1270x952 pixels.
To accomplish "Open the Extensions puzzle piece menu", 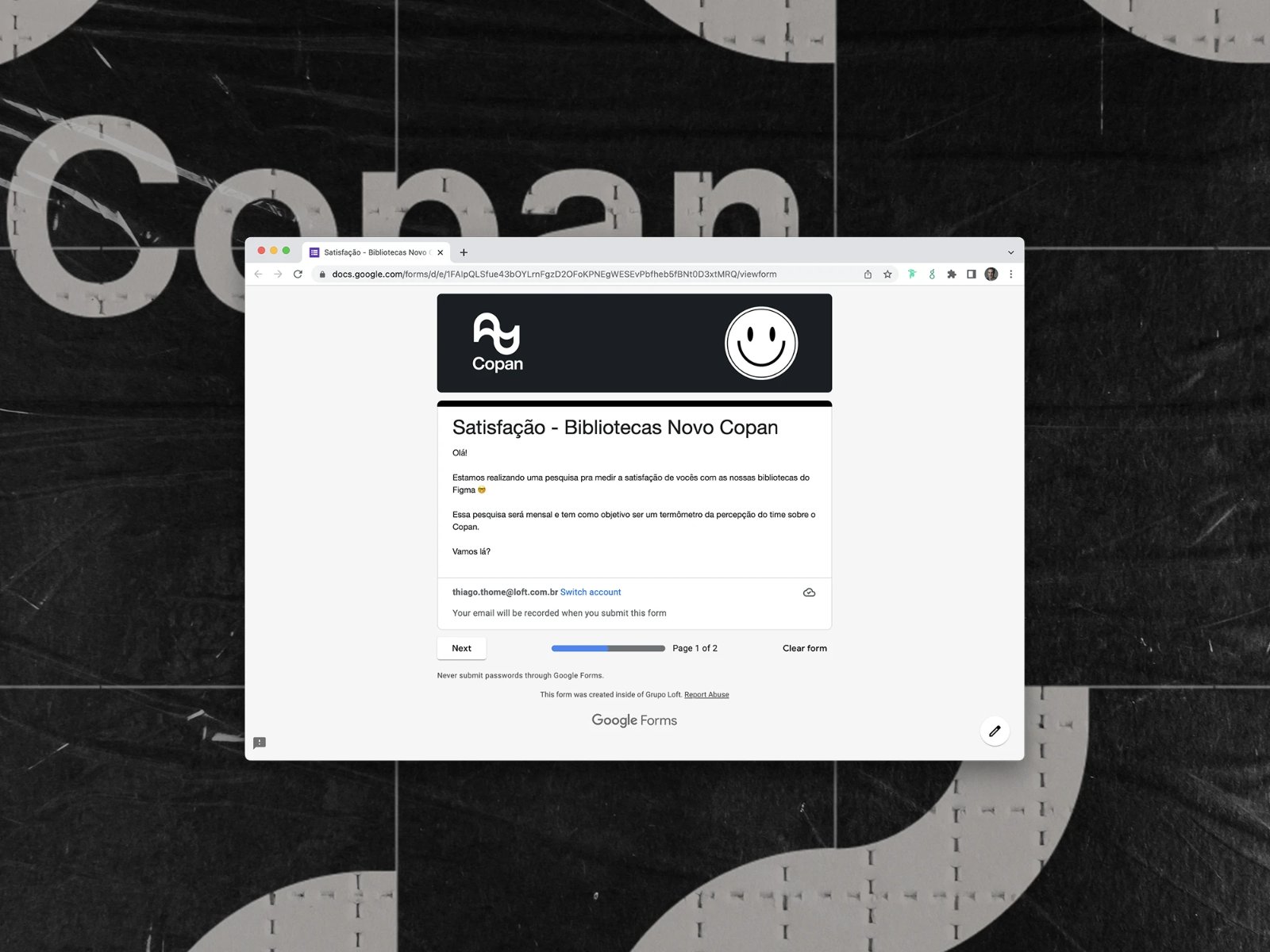I will 952,274.
